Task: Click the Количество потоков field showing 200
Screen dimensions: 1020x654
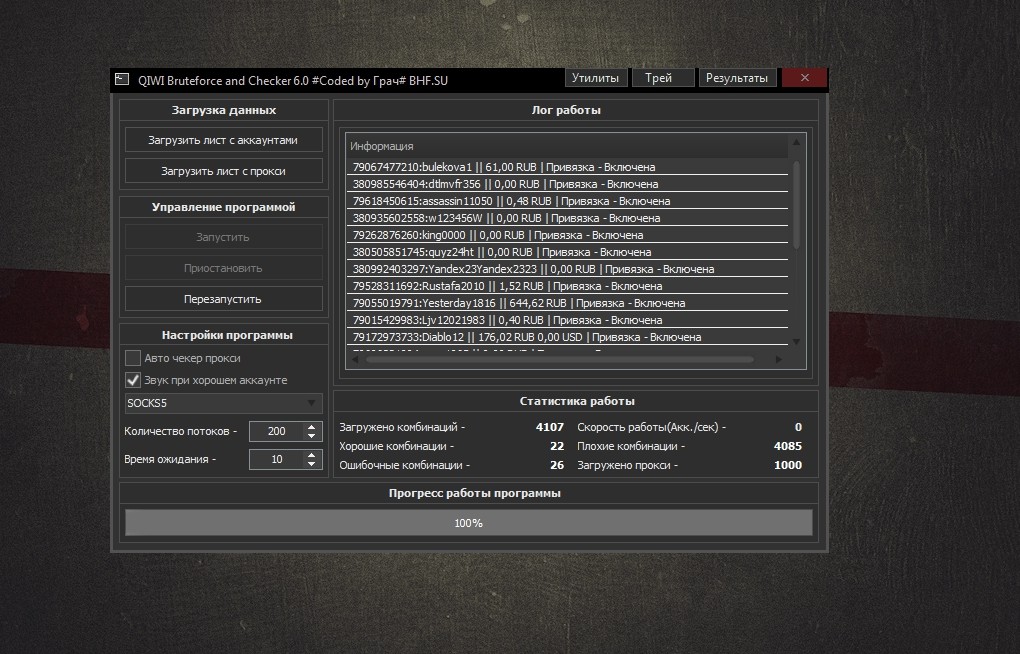Action: click(276, 431)
